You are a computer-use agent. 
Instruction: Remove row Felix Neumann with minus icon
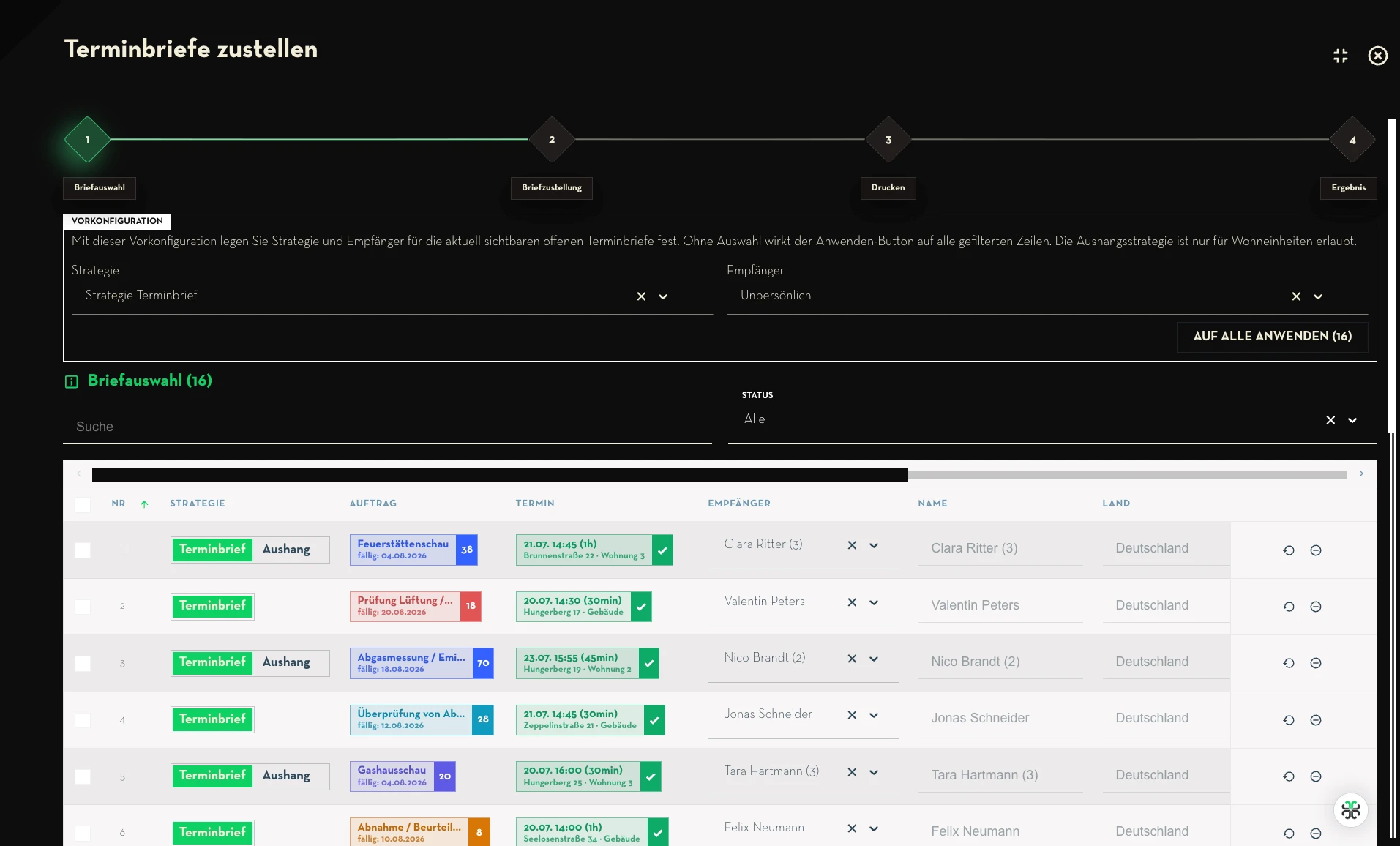coord(1316,834)
